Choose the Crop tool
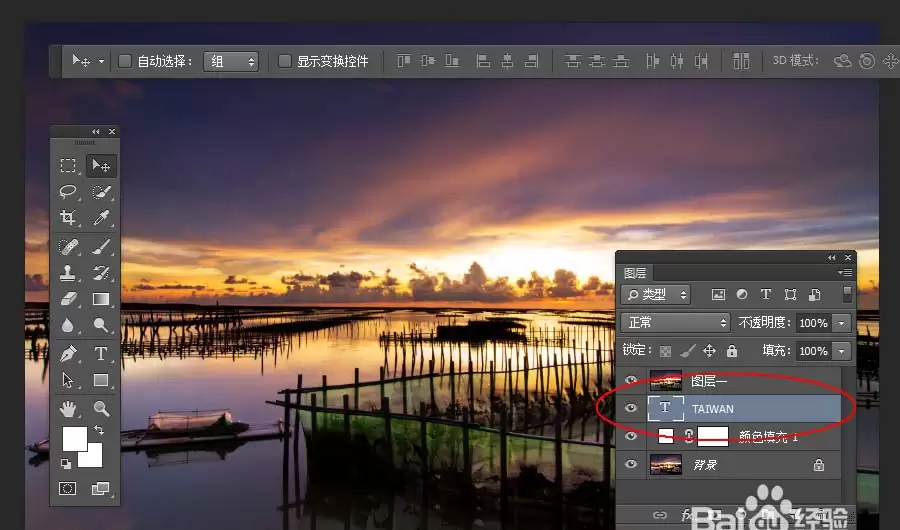The image size is (900, 530). [x=68, y=217]
